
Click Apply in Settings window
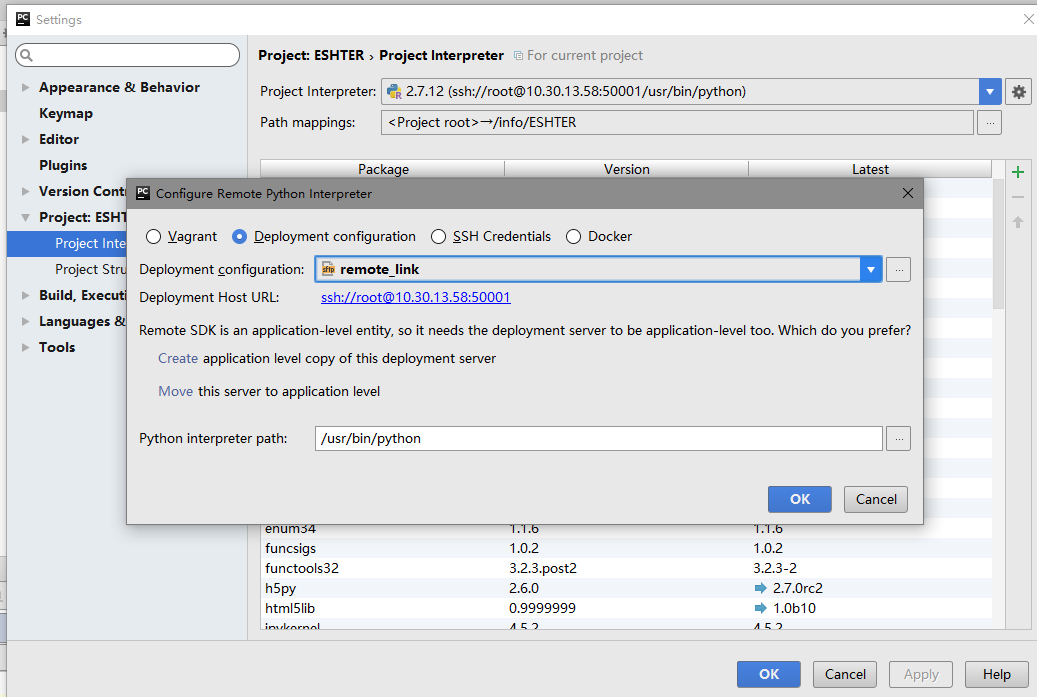click(921, 674)
